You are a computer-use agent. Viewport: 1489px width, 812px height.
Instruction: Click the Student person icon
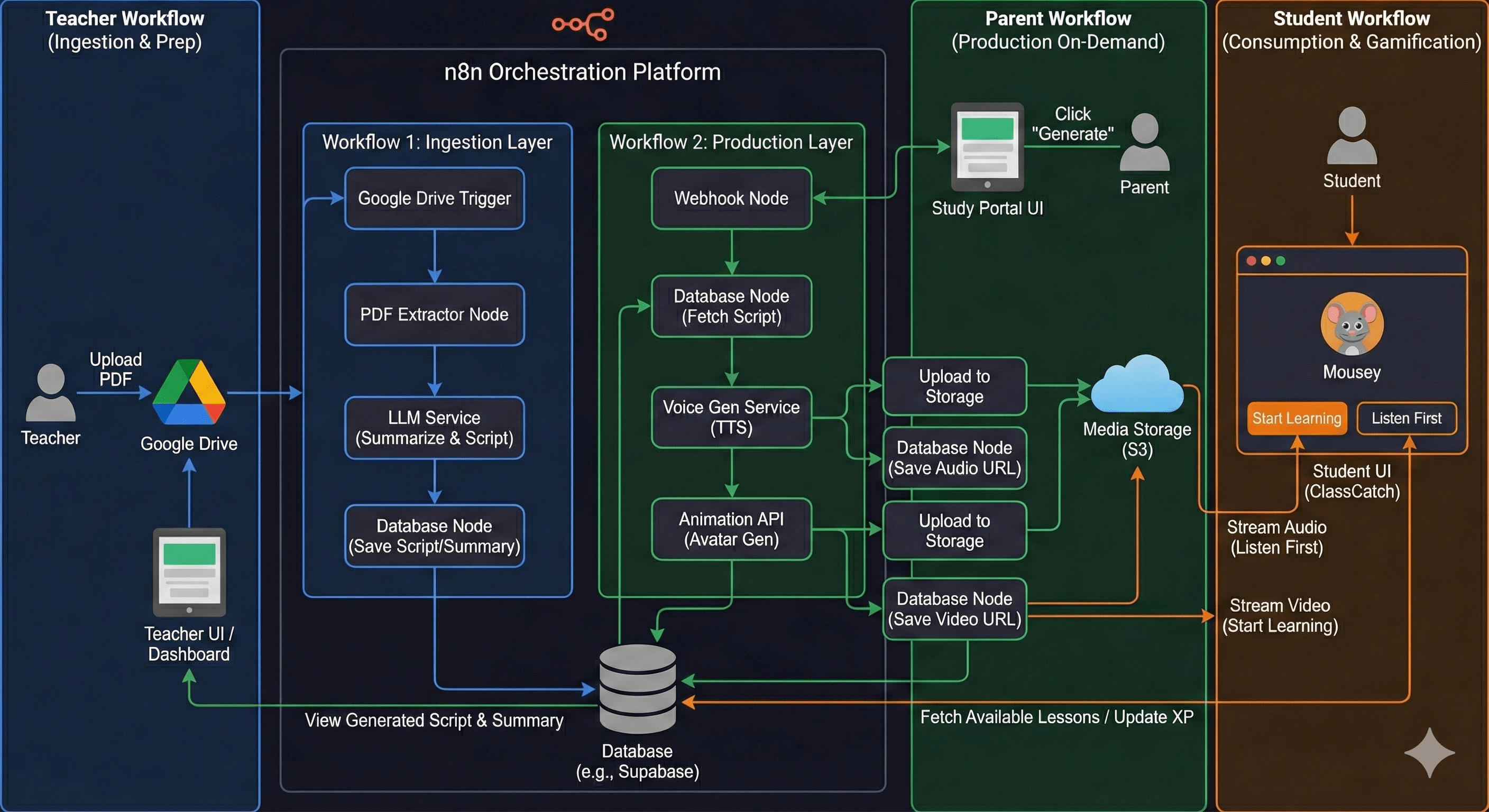(1352, 136)
